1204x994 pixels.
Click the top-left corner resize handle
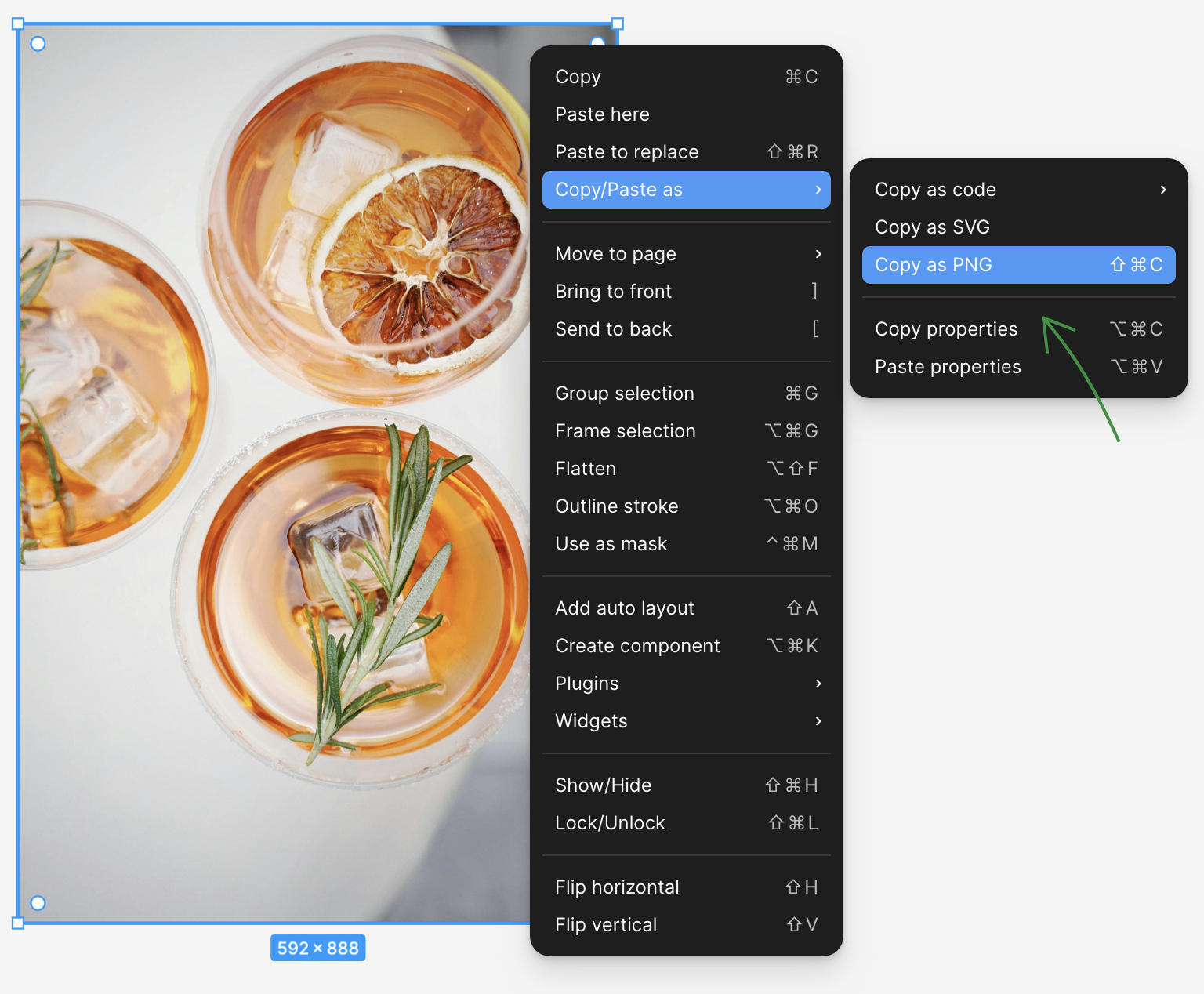(18, 24)
